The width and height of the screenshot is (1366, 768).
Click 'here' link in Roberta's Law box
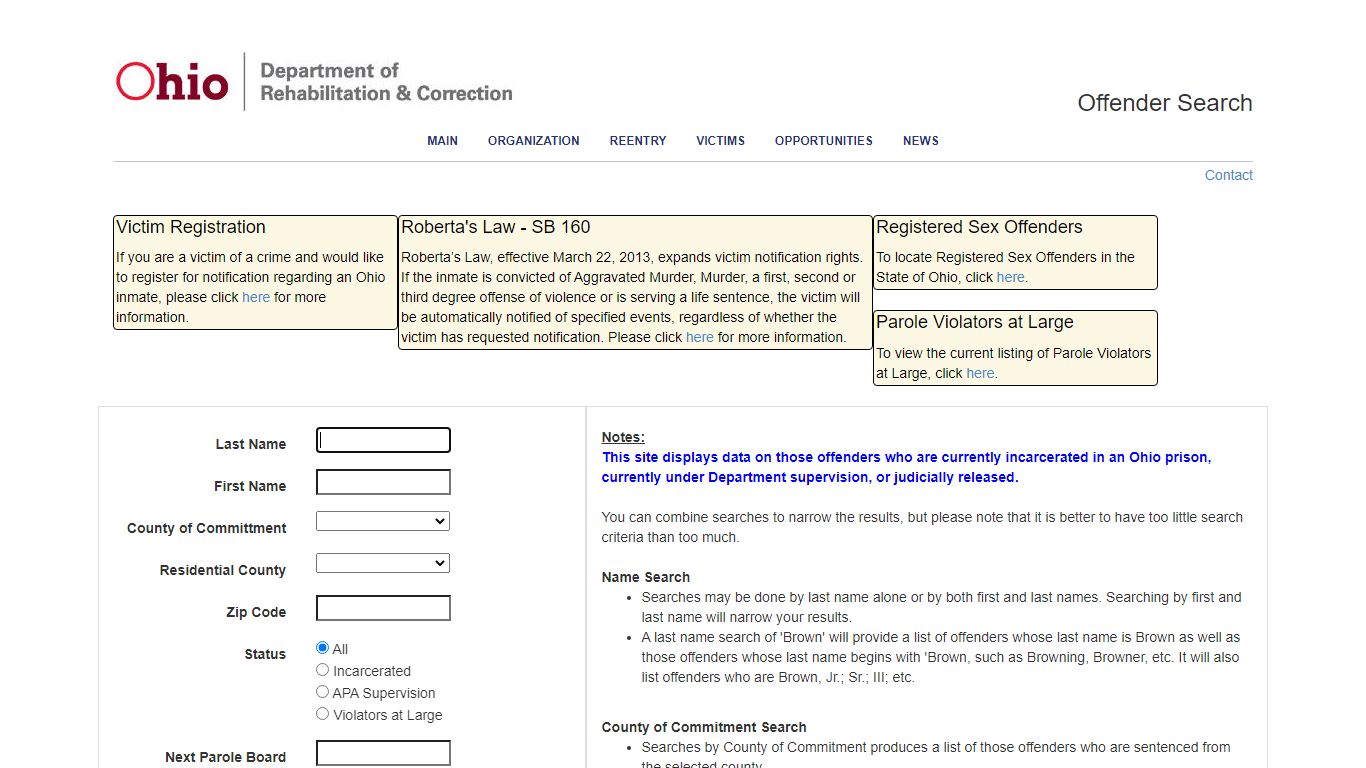(700, 337)
